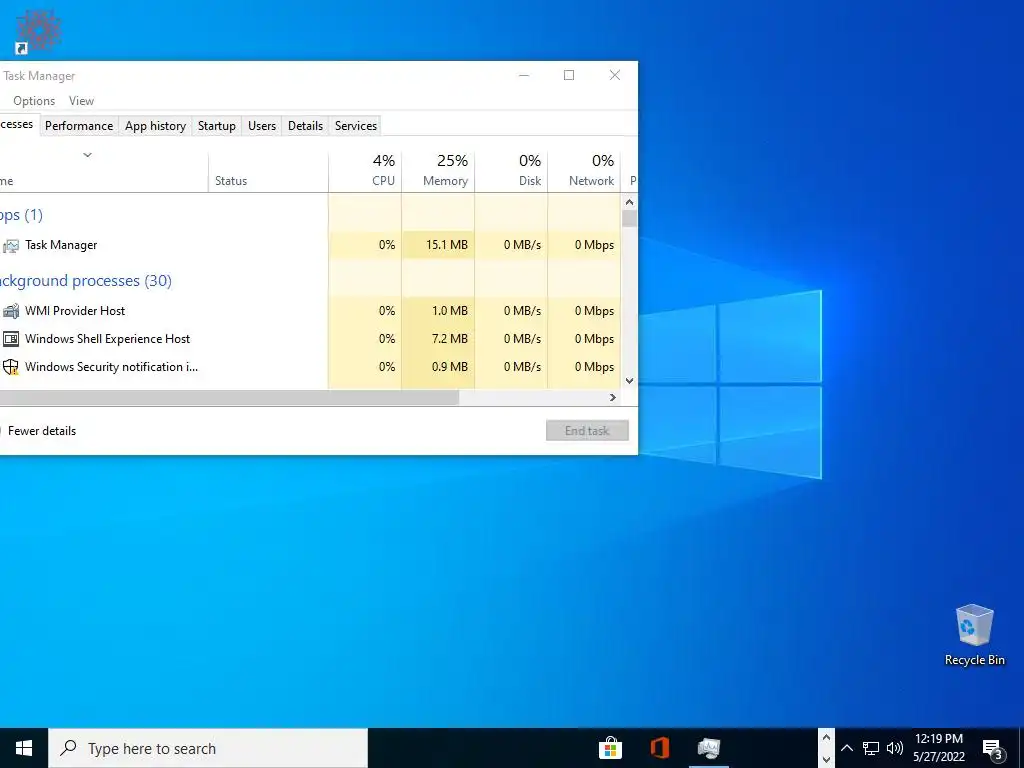Open the red desktop shortcut icon
1024x768 pixels.
(38, 31)
